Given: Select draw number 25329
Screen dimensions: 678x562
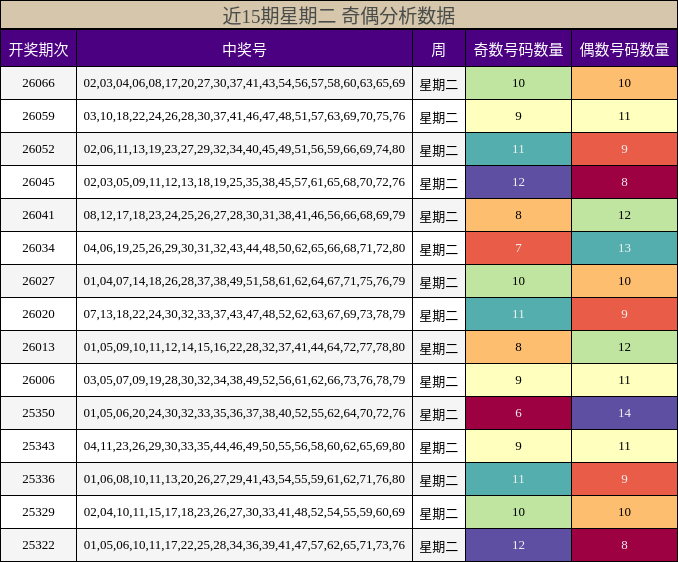Looking at the screenshot, I should pyautogui.click(x=38, y=512).
